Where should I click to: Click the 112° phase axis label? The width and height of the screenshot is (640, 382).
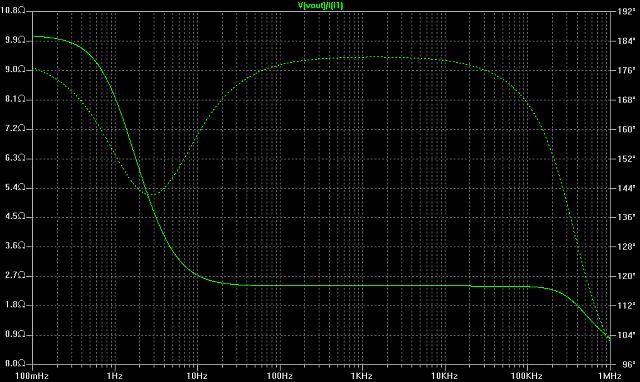[626, 305]
